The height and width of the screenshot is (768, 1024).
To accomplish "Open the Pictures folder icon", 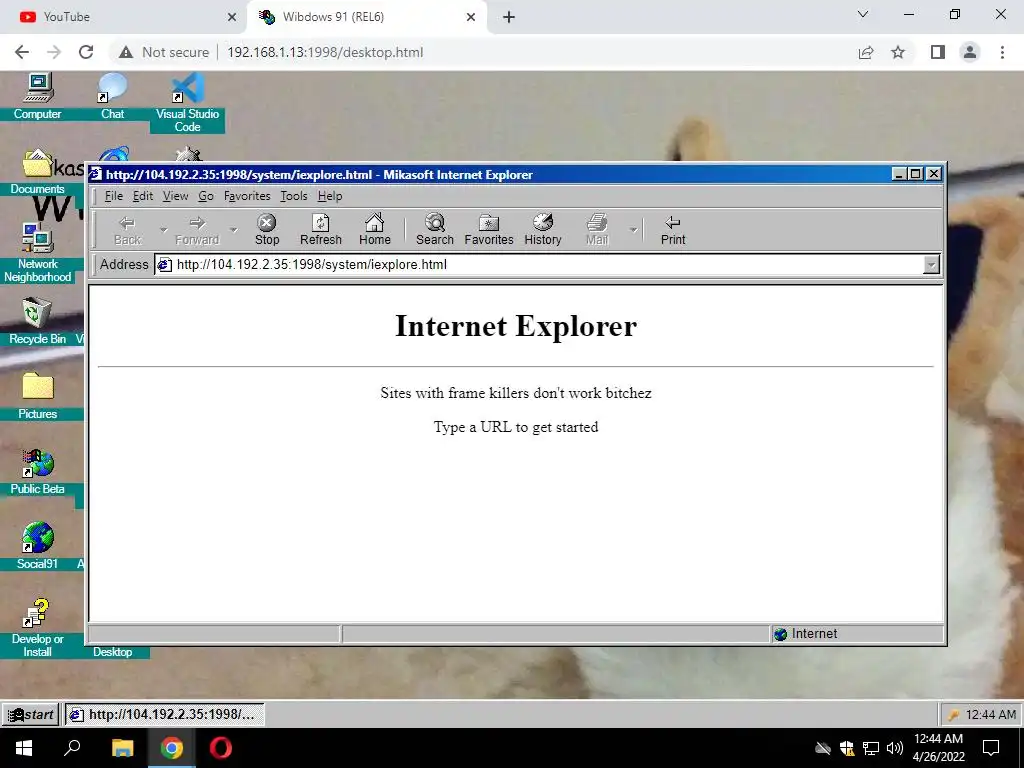I will pos(37,396).
